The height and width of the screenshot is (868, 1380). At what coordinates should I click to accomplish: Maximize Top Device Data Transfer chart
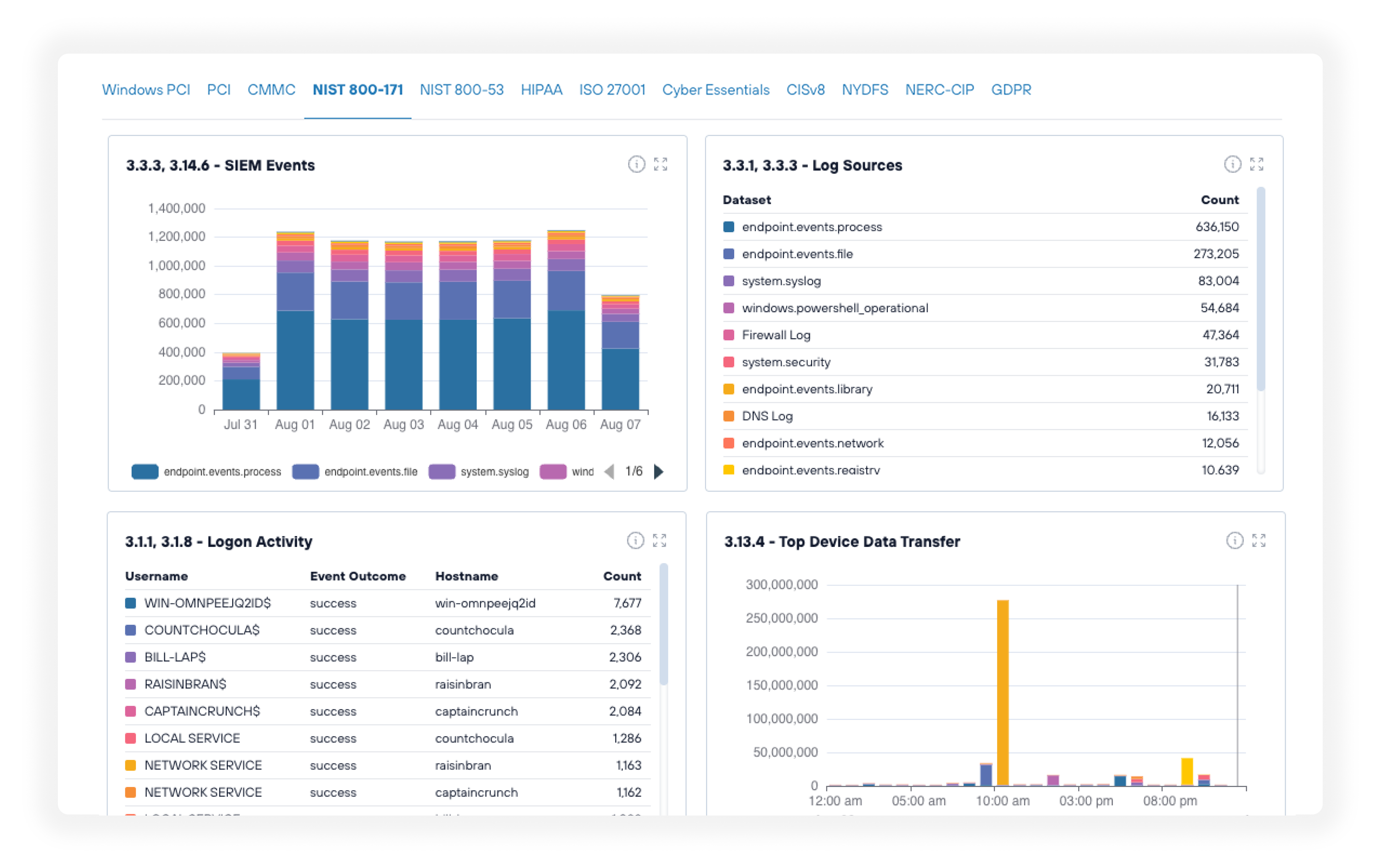pyautogui.click(x=1258, y=540)
